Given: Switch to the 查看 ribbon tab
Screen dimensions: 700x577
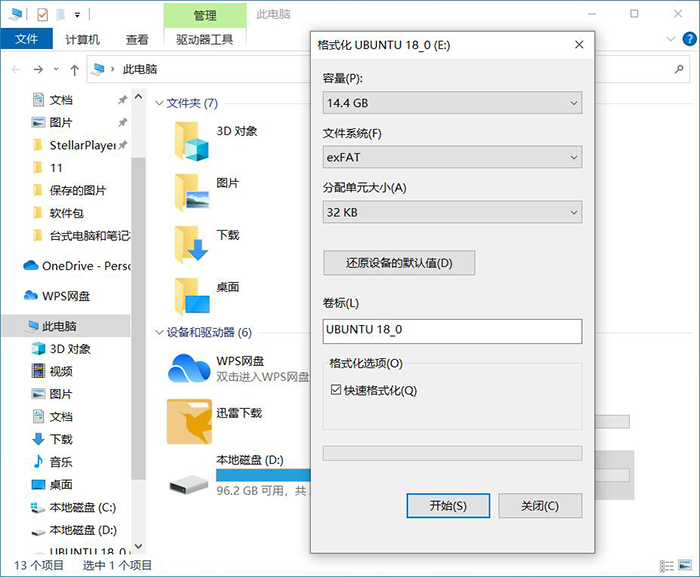Looking at the screenshot, I should pyautogui.click(x=137, y=40).
